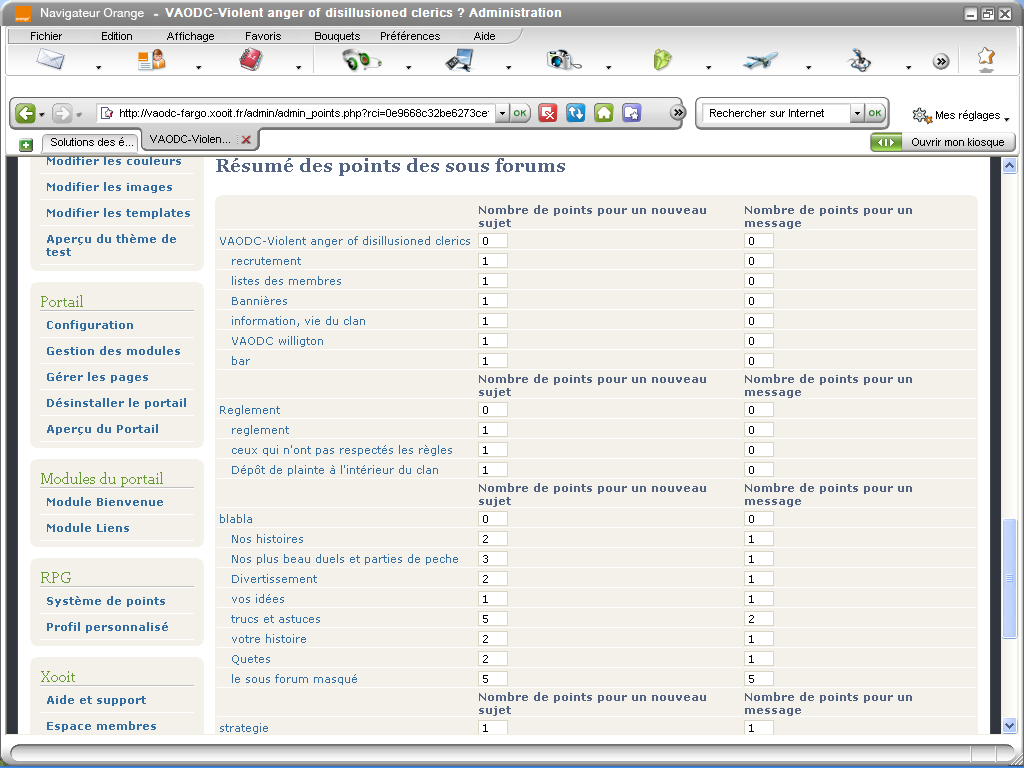Open Module Bienvenue link
Viewport: 1024px width, 768px height.
click(x=104, y=502)
